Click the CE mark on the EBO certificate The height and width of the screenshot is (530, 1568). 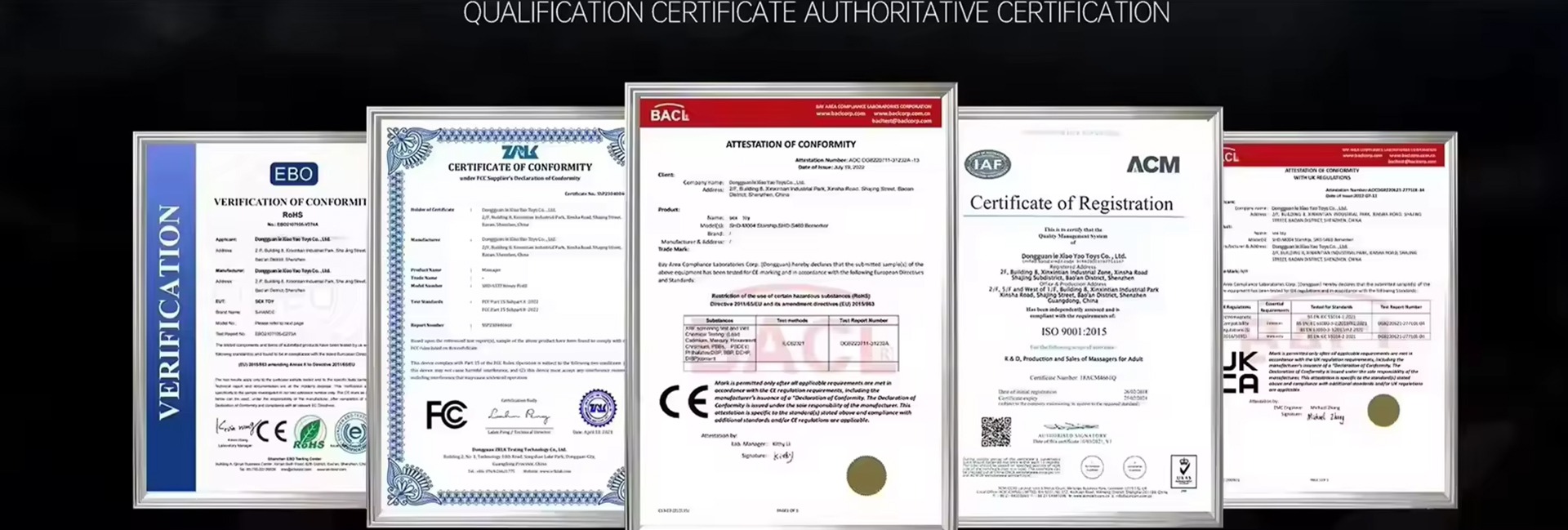272,431
